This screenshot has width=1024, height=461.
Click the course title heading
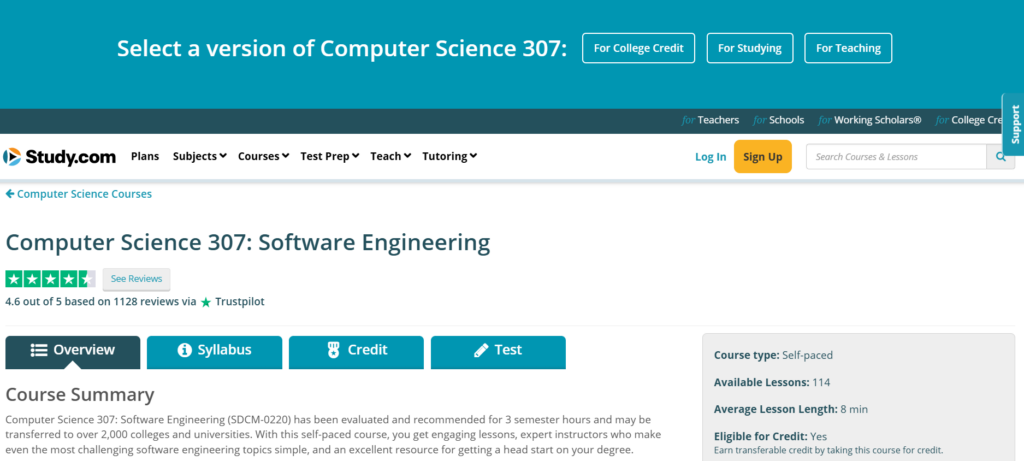pyautogui.click(x=248, y=243)
